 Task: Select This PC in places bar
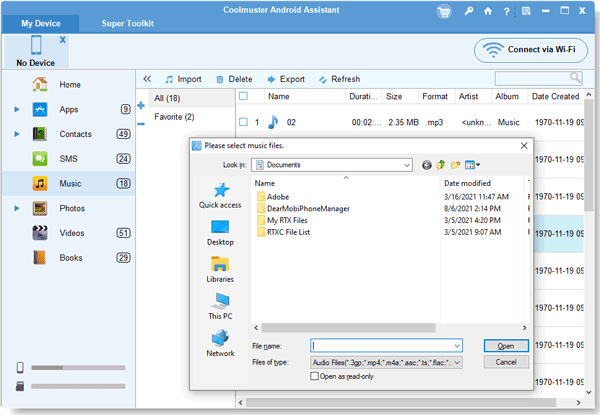pyautogui.click(x=220, y=307)
